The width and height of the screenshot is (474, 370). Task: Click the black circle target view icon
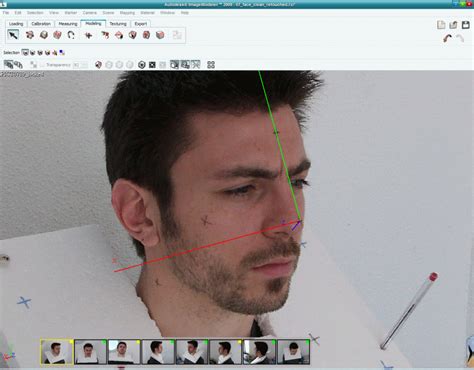pos(142,65)
